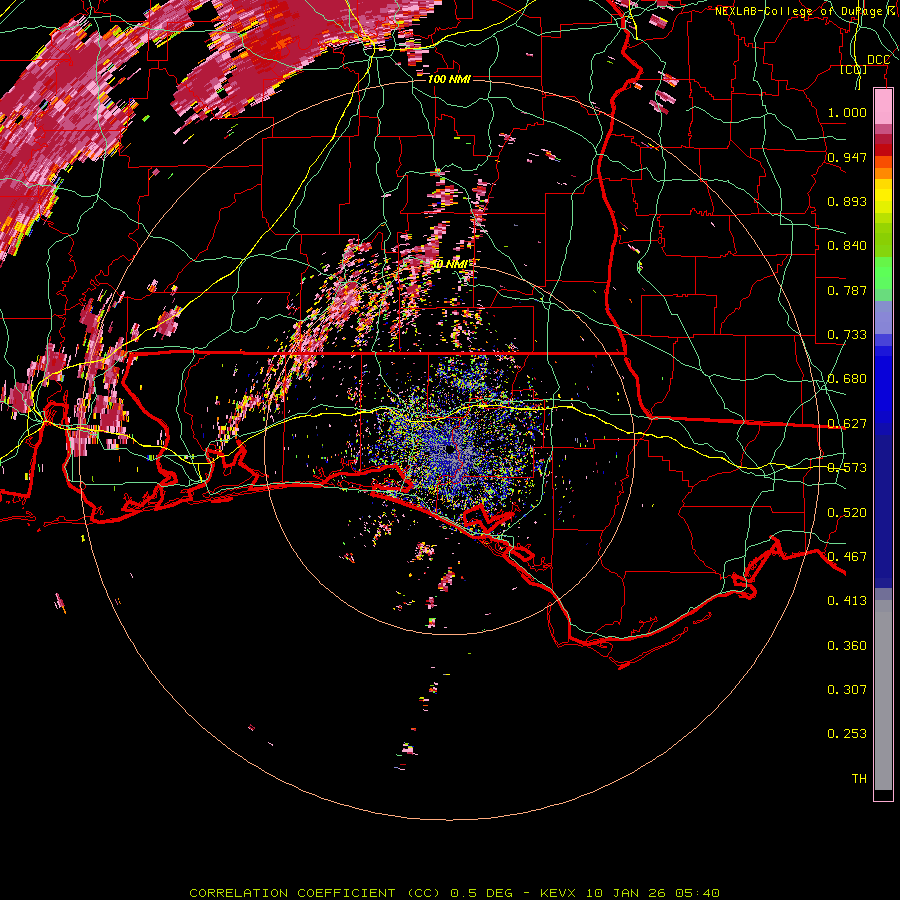This screenshot has height=900, width=900.
Task: Click the 100 NMI range ring label
Action: tap(449, 79)
